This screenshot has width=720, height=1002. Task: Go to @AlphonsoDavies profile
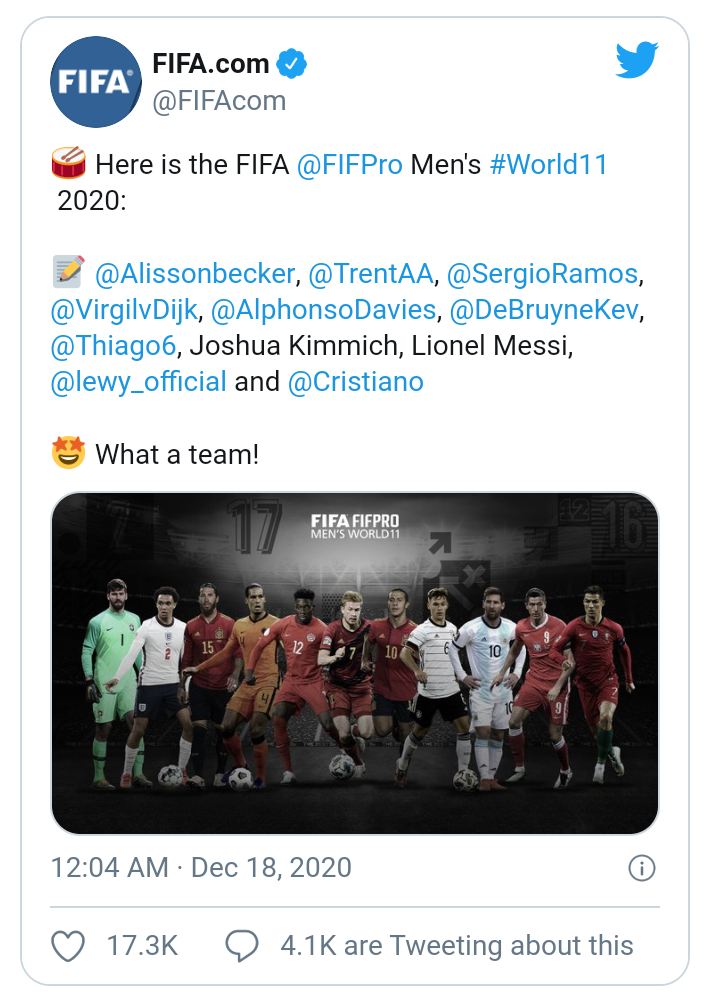coord(323,310)
